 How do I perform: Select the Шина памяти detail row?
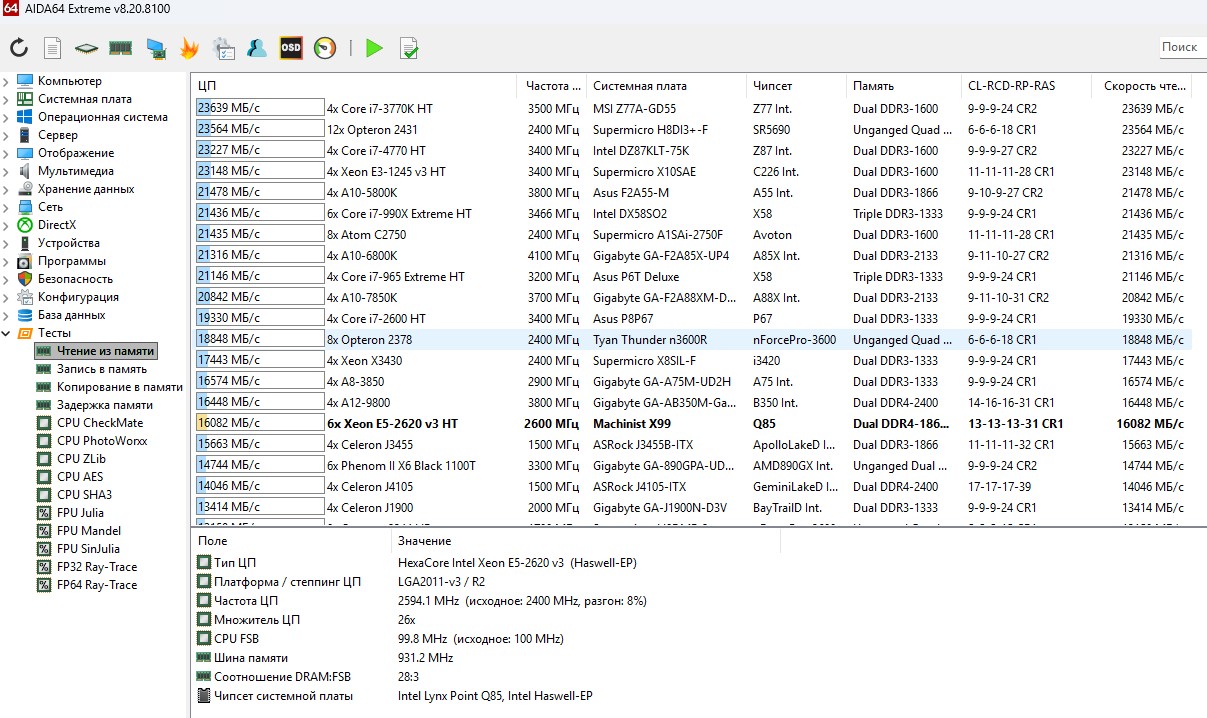point(486,657)
